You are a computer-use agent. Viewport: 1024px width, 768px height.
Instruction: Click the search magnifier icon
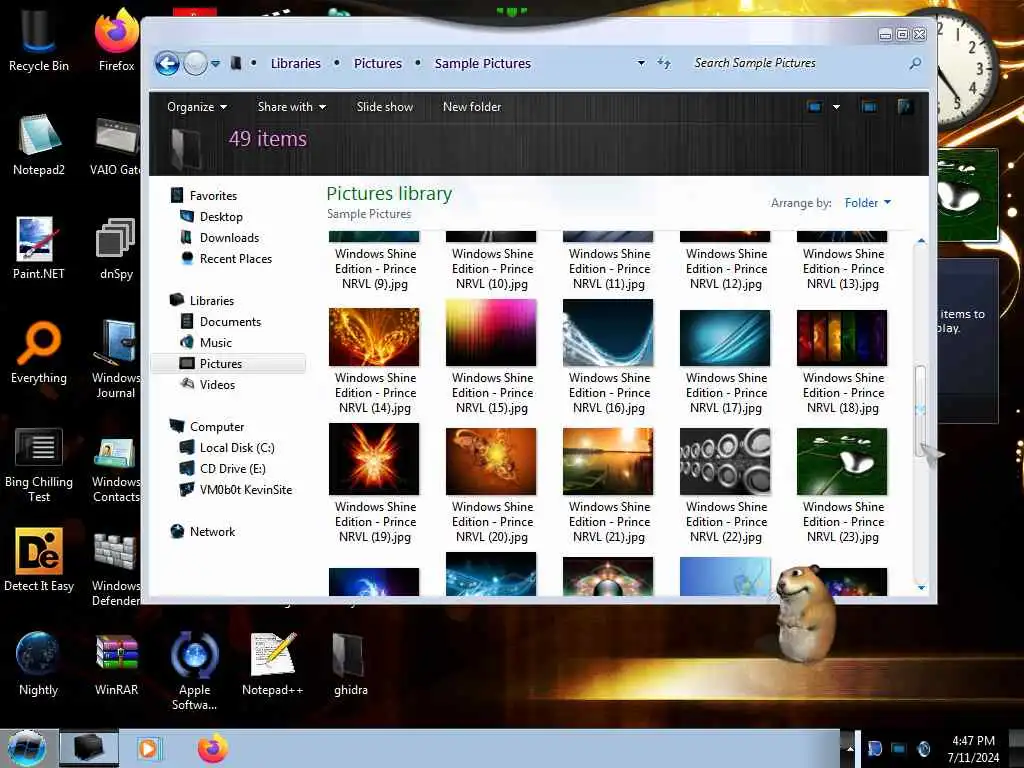coord(915,63)
